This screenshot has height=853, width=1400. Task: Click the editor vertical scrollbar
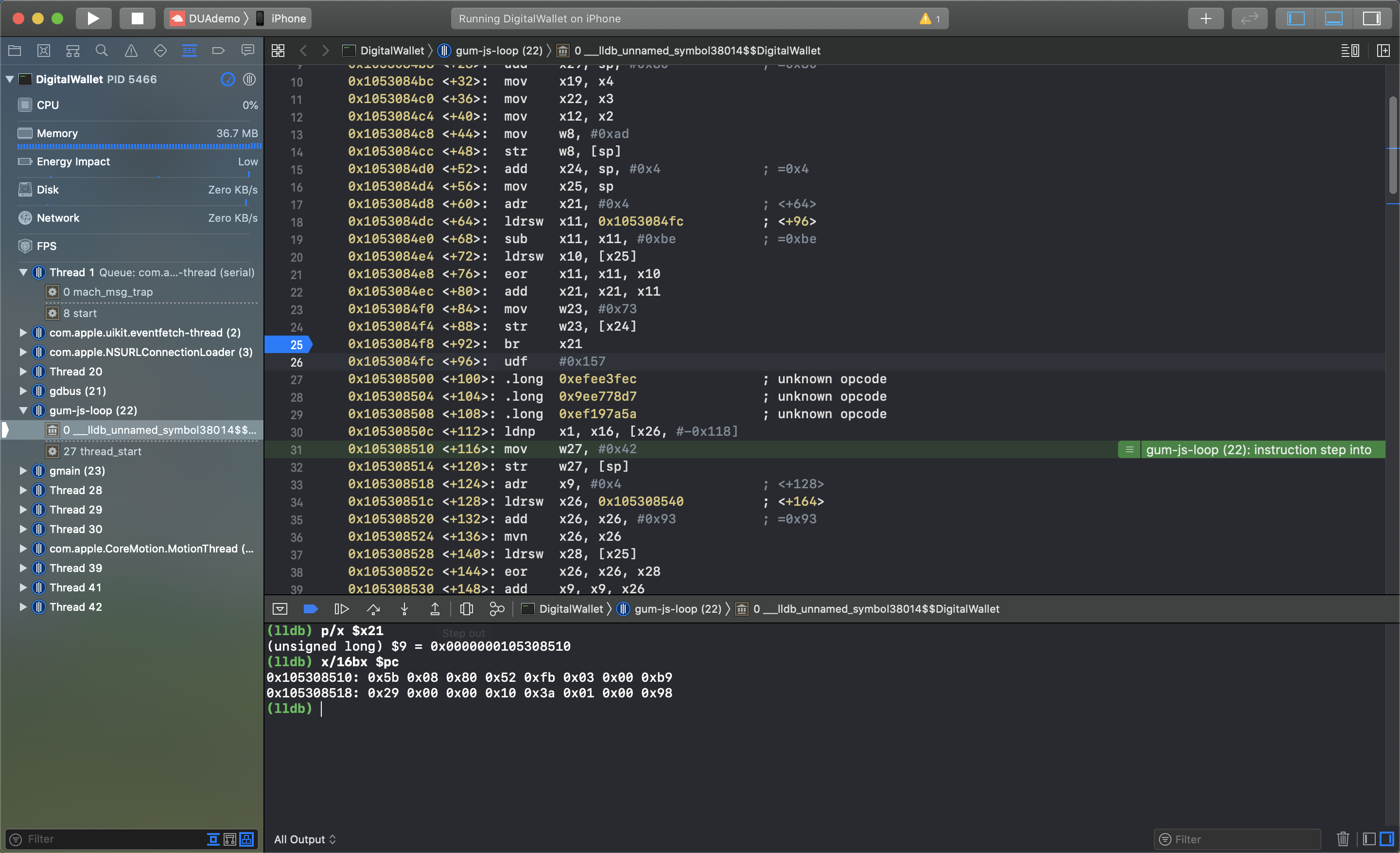[x=1392, y=145]
